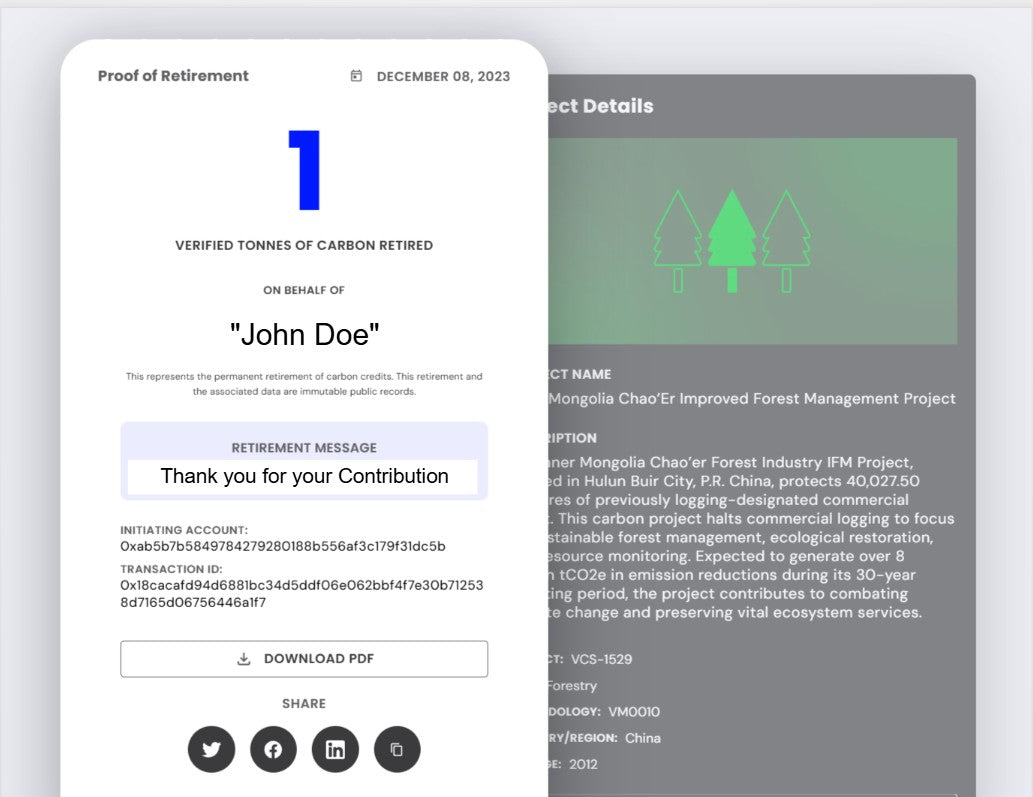1033x797 pixels.
Task: Click the 'TRANSACTION ID:' label
Action: click(x=171, y=568)
